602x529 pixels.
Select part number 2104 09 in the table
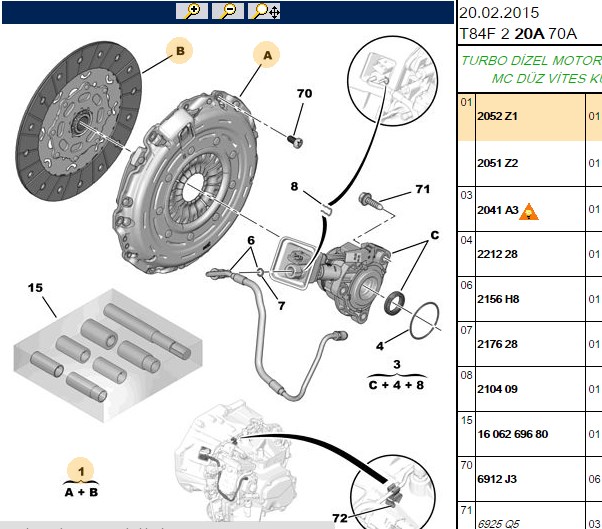tap(497, 389)
